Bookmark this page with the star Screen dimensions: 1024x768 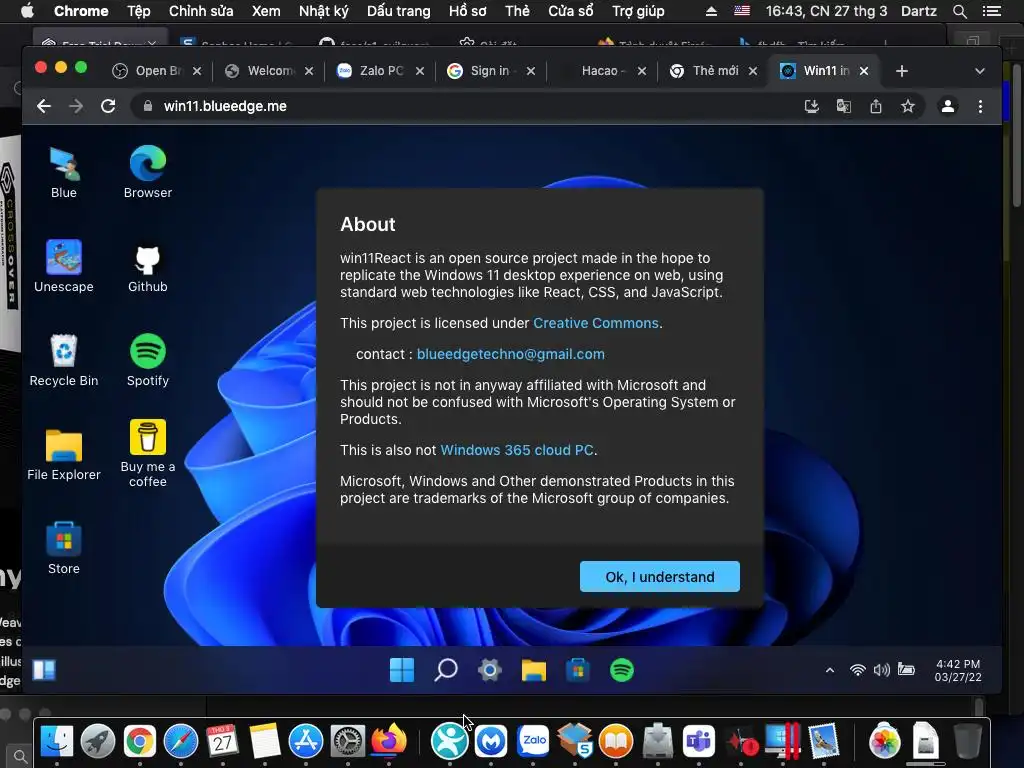point(908,106)
